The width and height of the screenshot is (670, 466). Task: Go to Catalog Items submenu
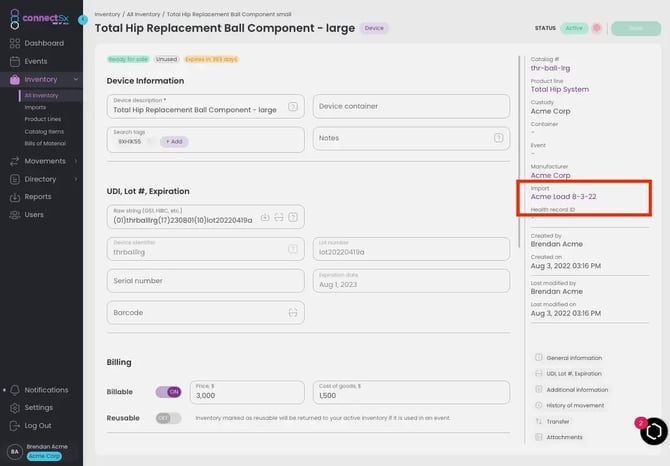tap(44, 131)
